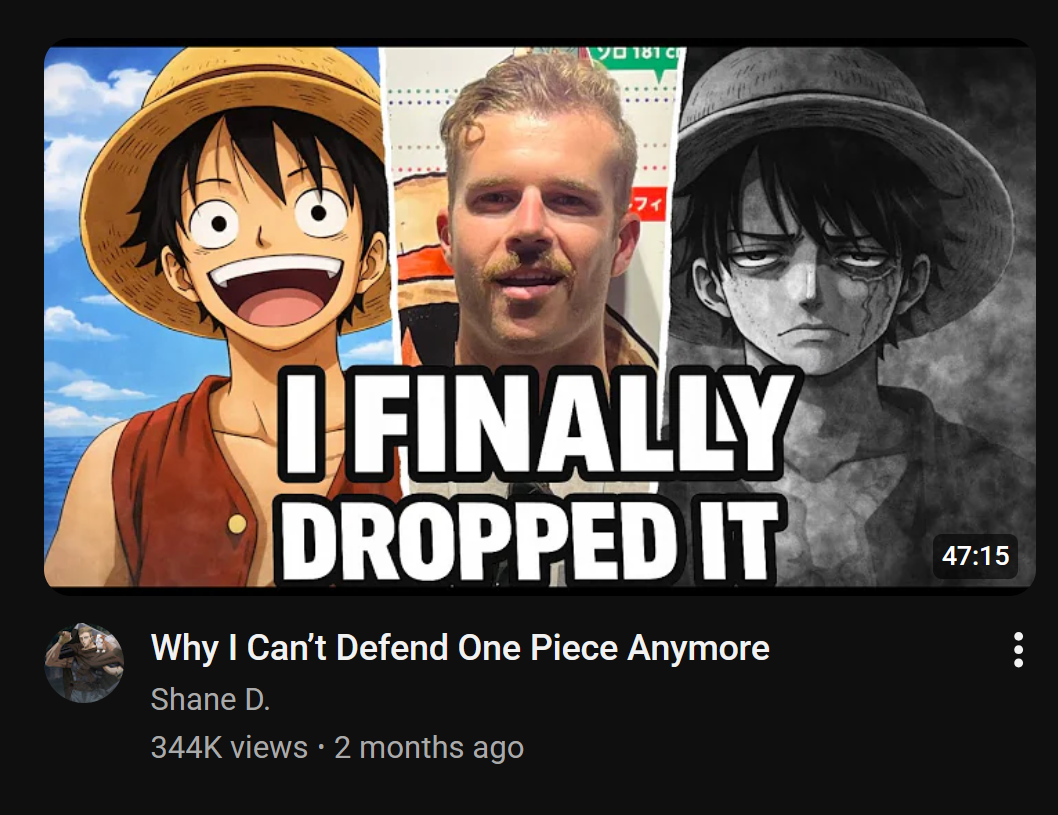
Task: Click the 47:15 duration badge
Action: coord(975,556)
